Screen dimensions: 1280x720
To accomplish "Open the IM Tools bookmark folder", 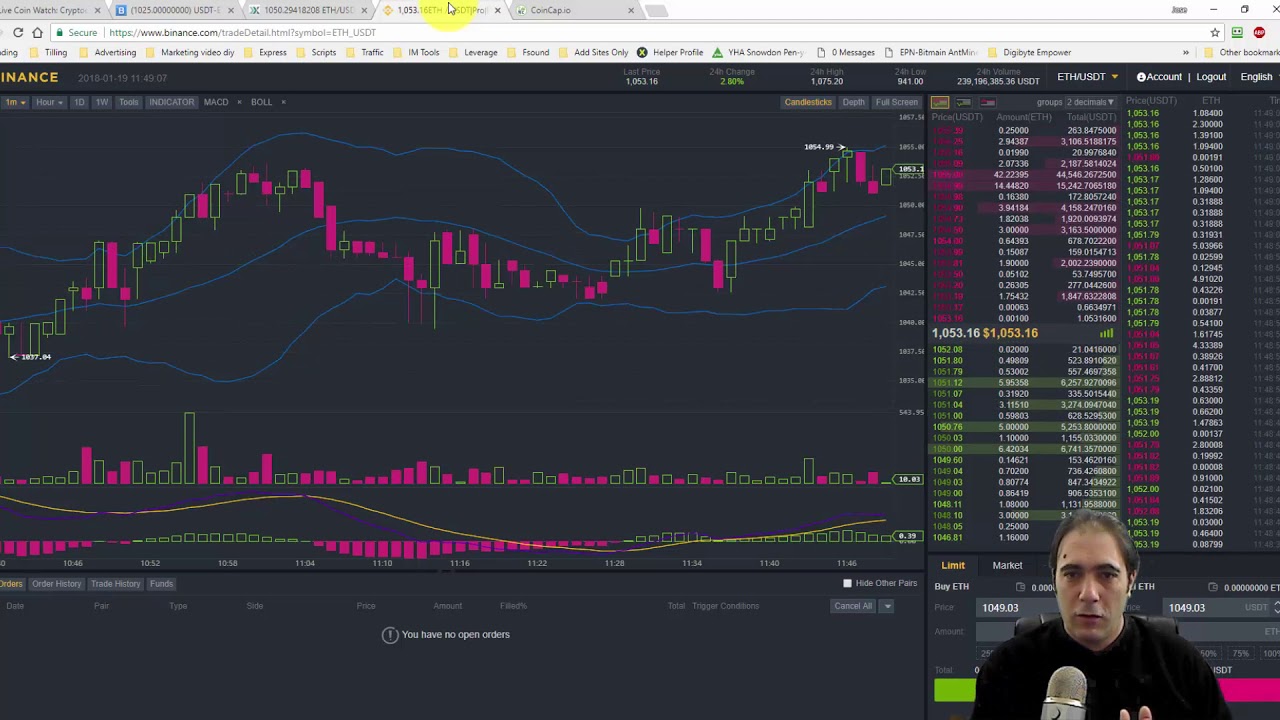I will (416, 52).
